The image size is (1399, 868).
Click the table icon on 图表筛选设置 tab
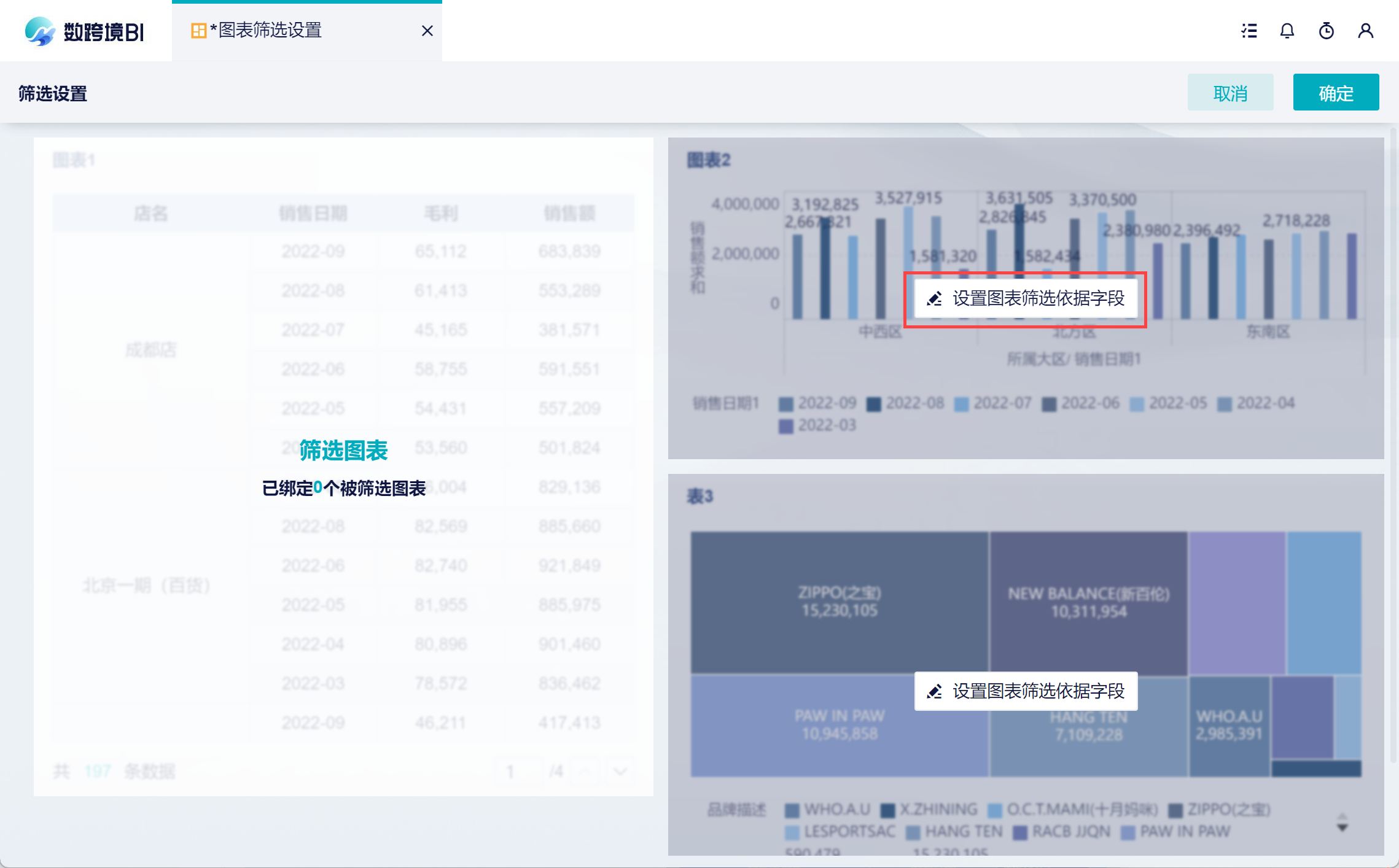point(198,31)
